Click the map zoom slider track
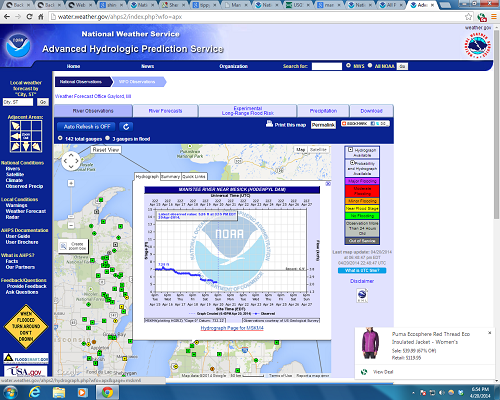Screen dimensions: 500x400 pos(71,203)
